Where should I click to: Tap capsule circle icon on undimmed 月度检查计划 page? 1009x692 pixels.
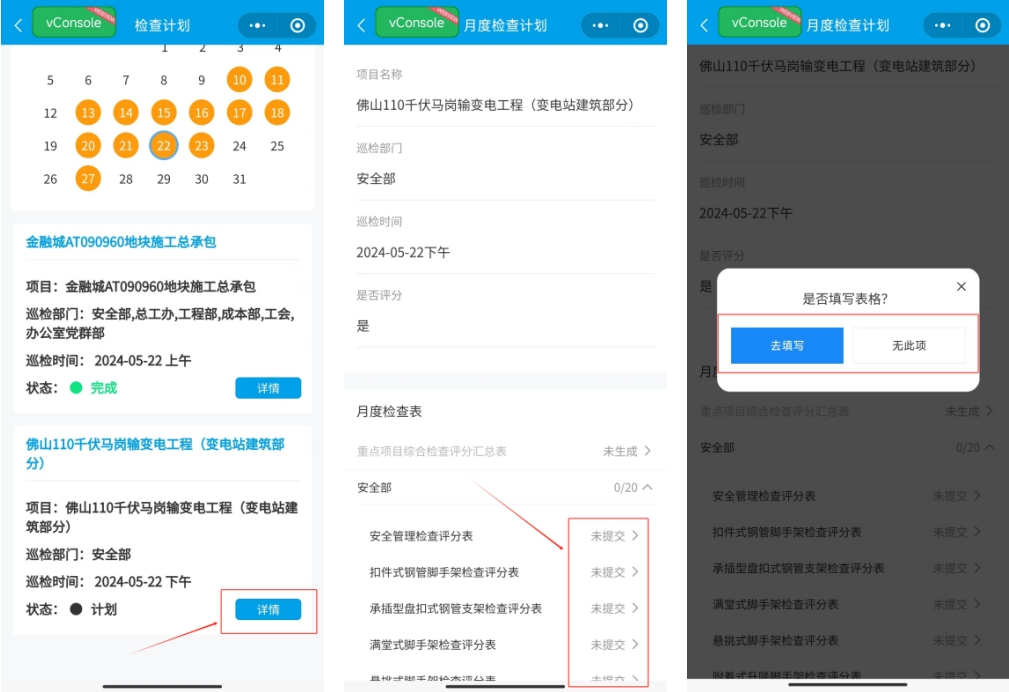coord(640,26)
